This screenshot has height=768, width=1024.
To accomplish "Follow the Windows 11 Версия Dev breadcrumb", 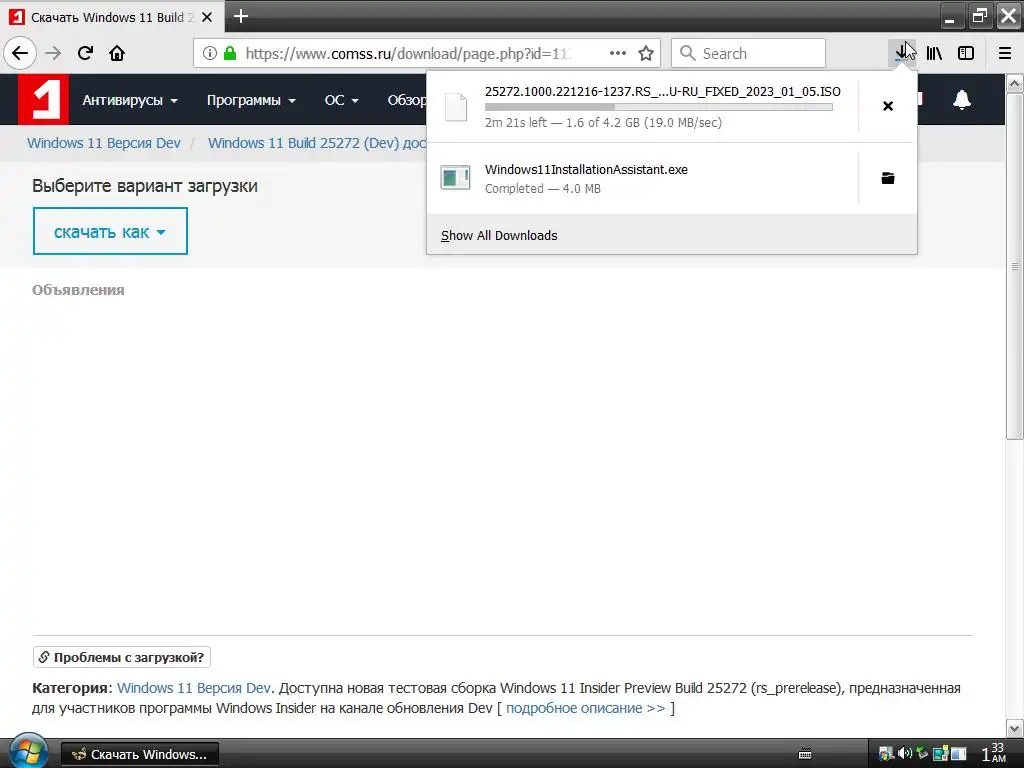I will pyautogui.click(x=104, y=143).
